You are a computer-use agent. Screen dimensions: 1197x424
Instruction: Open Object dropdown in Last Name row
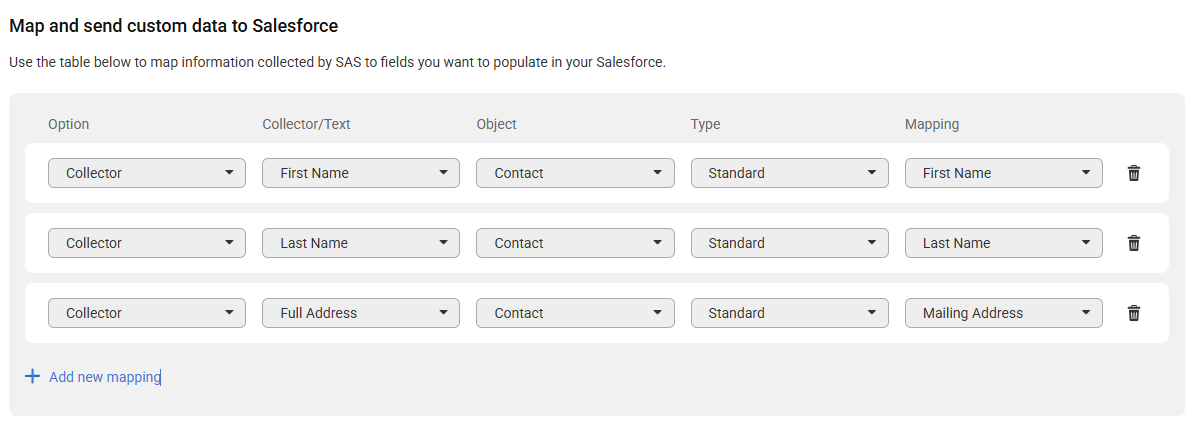pyautogui.click(x=576, y=243)
